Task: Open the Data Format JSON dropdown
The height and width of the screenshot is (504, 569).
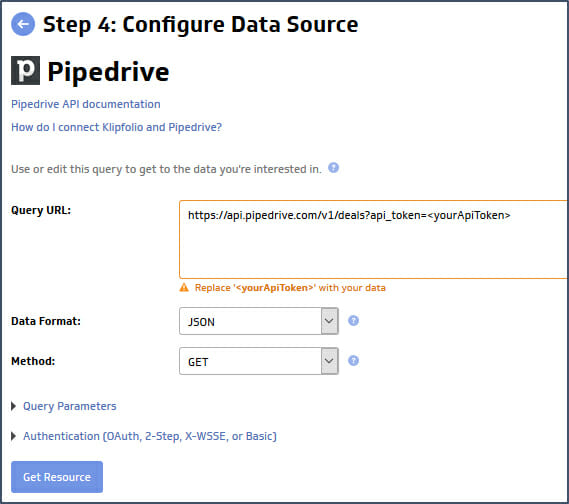Action: [x=259, y=321]
